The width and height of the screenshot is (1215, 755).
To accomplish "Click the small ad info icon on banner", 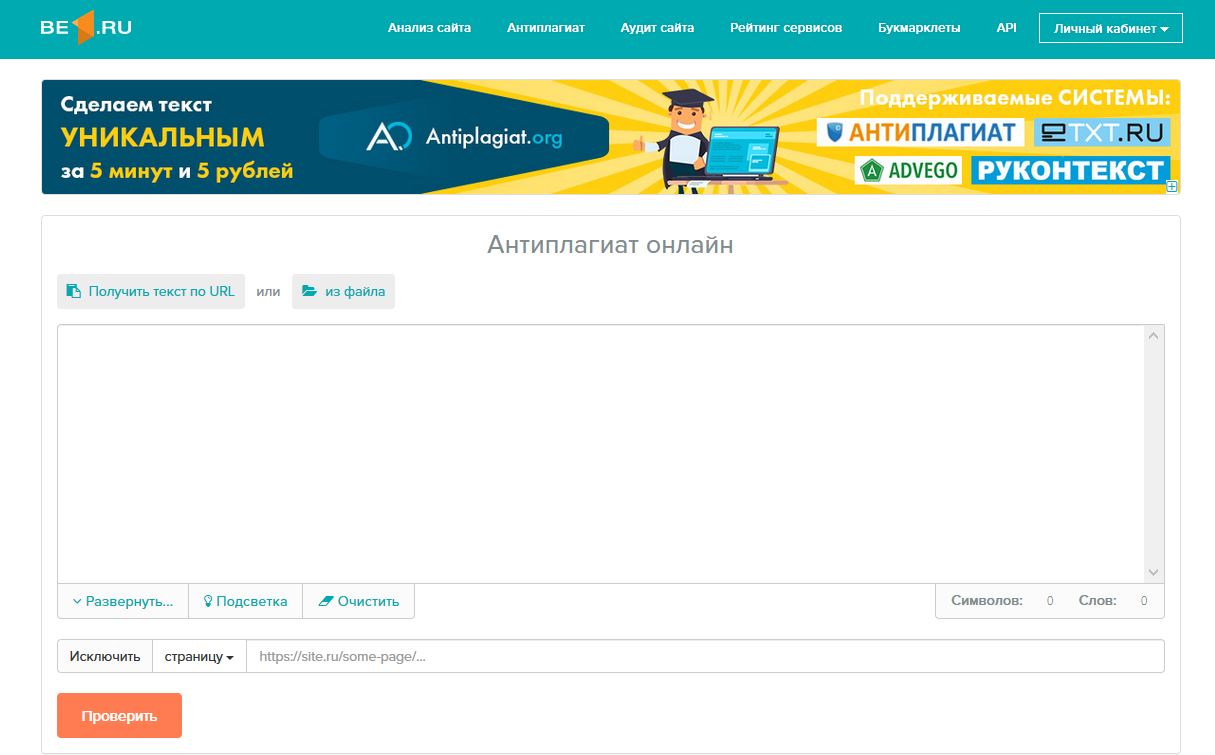I will coord(1172,186).
